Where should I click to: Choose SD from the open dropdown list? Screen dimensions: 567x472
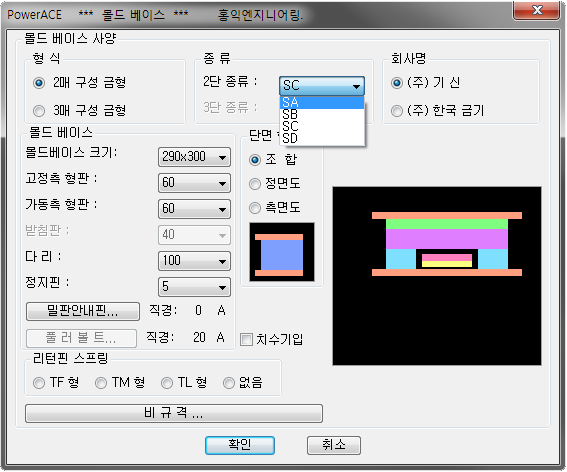pyautogui.click(x=322, y=138)
